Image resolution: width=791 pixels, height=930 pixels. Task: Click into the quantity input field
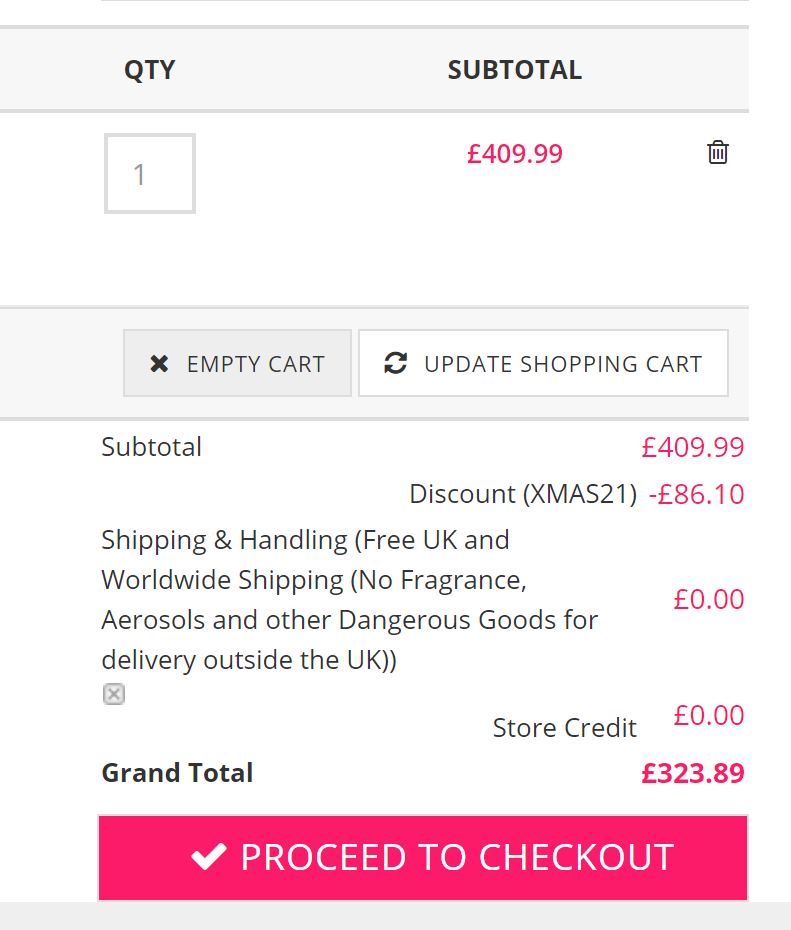(150, 174)
